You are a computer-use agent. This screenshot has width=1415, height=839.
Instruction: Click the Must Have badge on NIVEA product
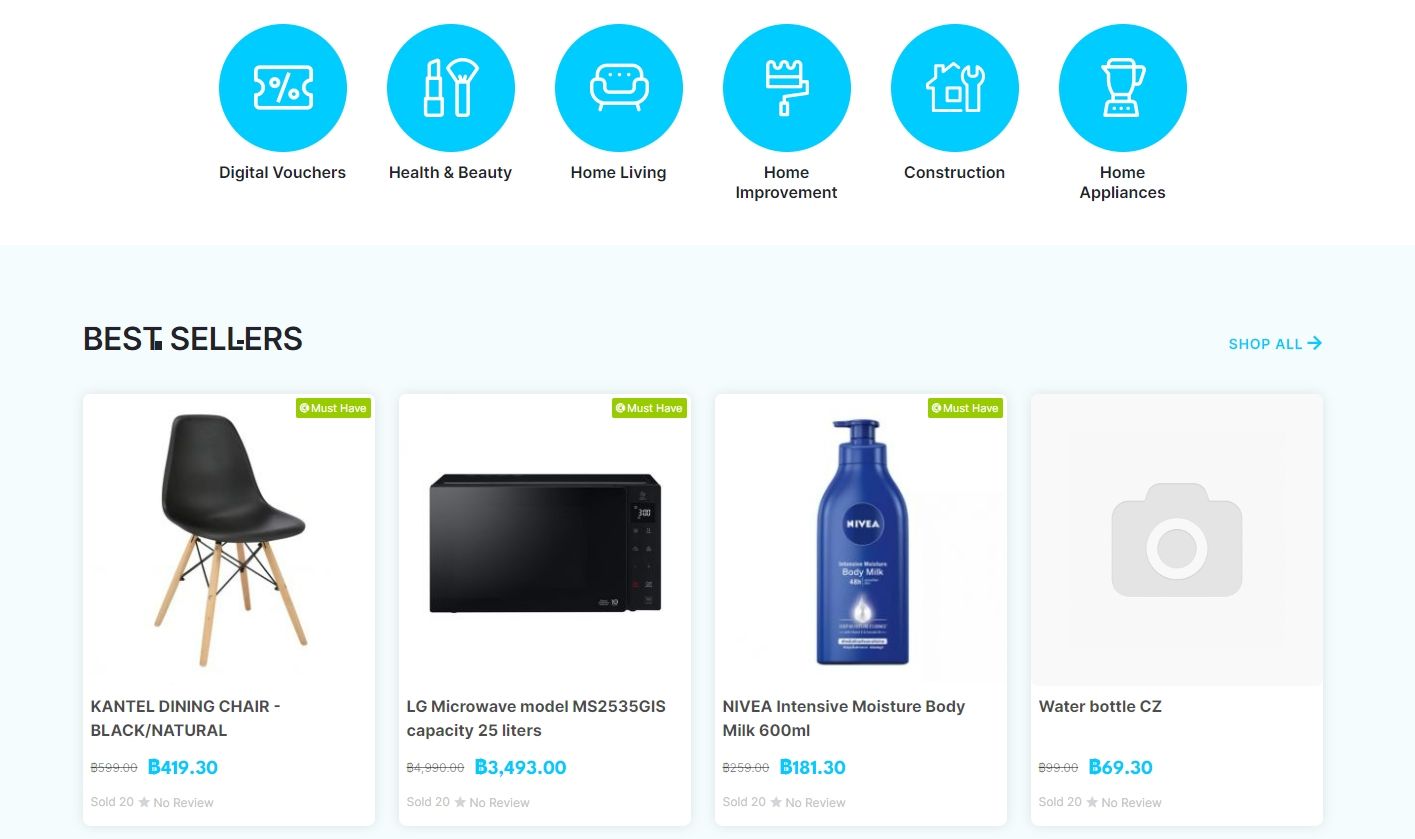(x=965, y=408)
